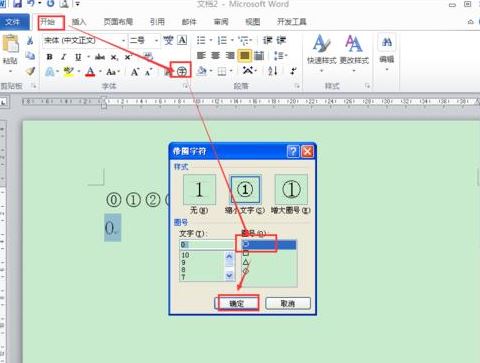Image resolution: width=480 pixels, height=363 pixels.
Task: Open the font size dropdown
Action: point(156,41)
